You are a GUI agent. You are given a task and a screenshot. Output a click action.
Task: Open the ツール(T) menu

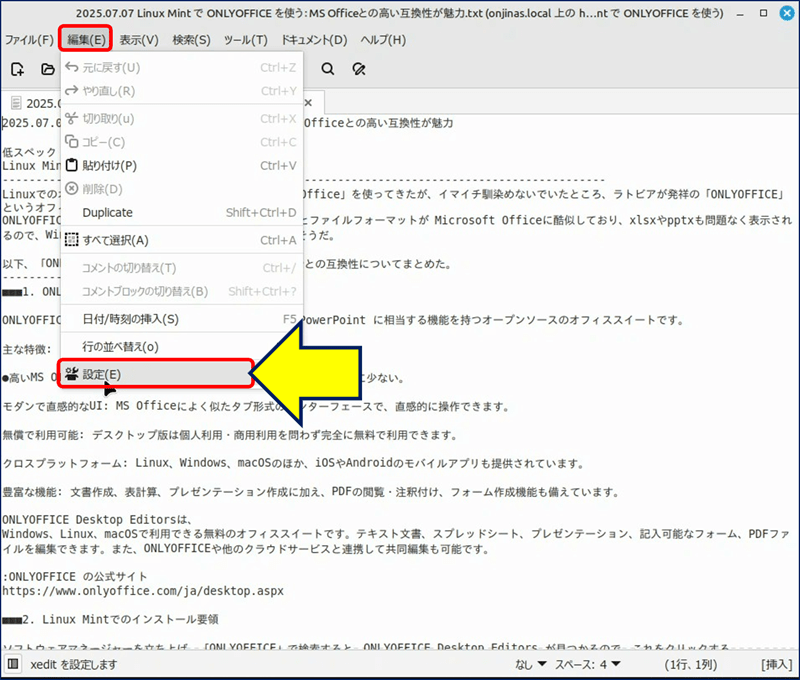(245, 40)
